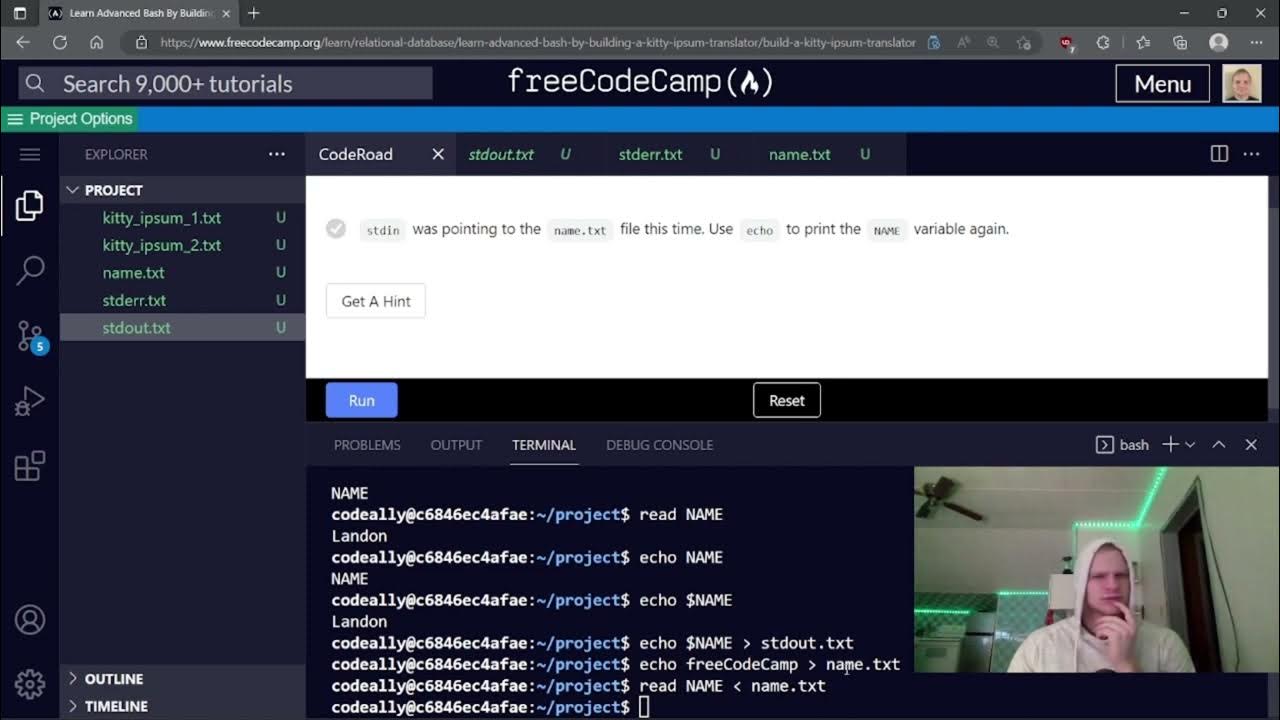Screen dimensions: 1280x720
Task: Open editor more actions ellipsis
Action: click(1251, 154)
